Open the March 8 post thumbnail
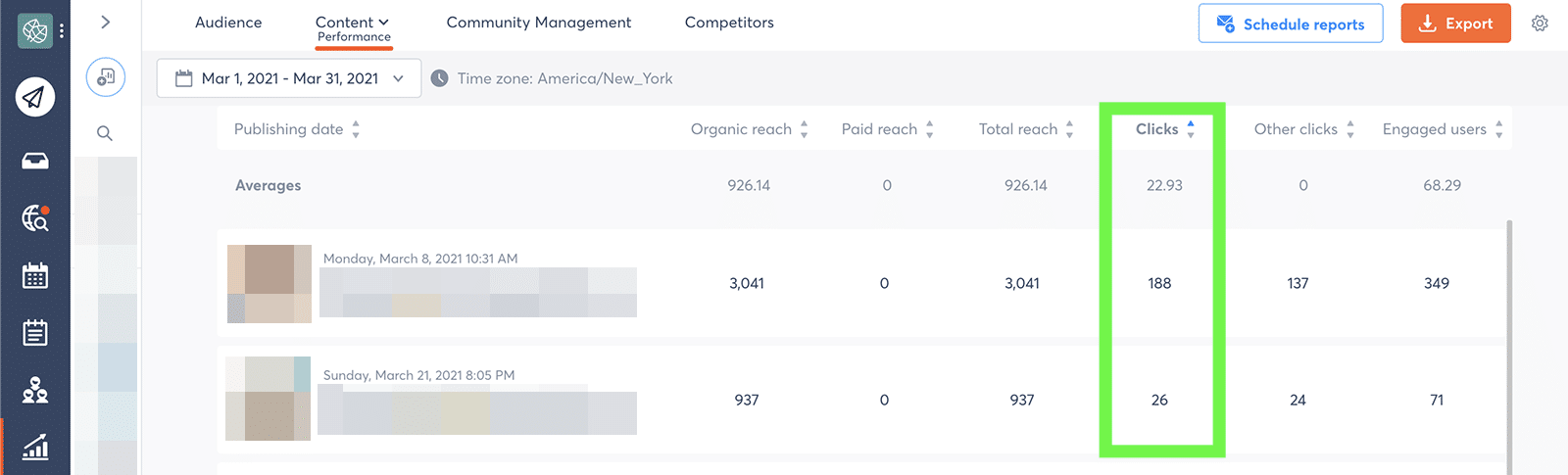Viewport: 1568px width, 475px height. 269,284
